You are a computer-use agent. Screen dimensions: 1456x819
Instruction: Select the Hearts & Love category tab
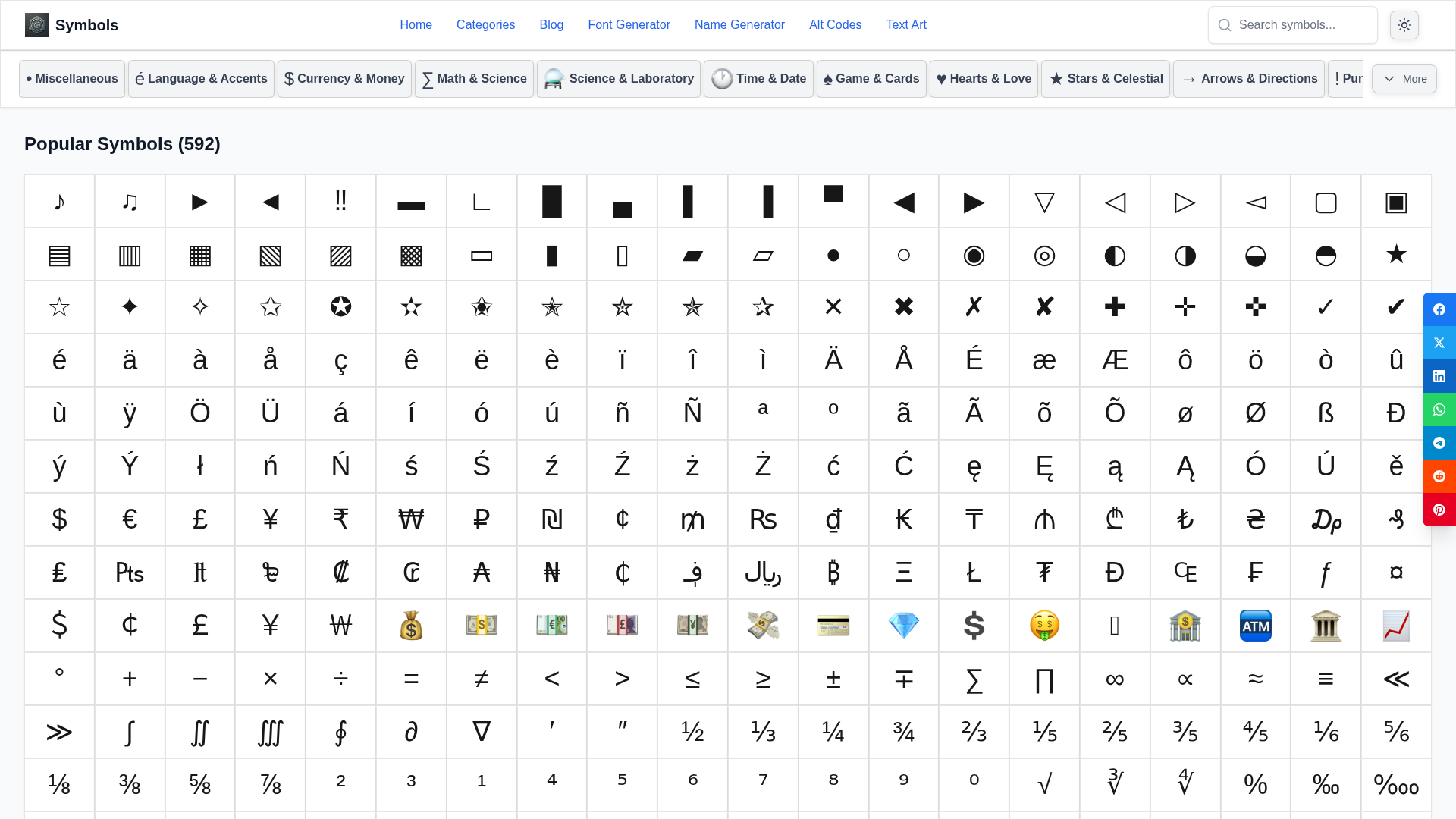tap(984, 79)
